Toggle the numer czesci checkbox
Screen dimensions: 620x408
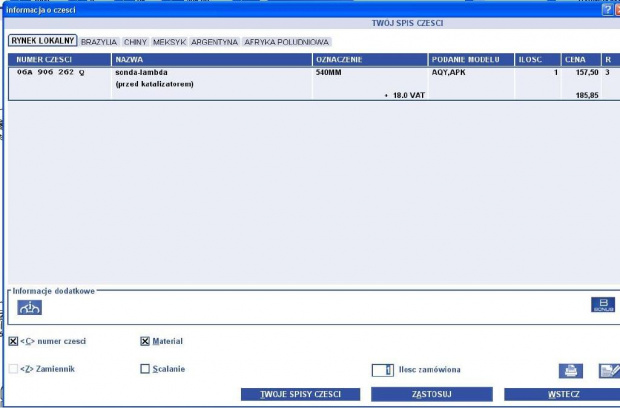coord(13,341)
